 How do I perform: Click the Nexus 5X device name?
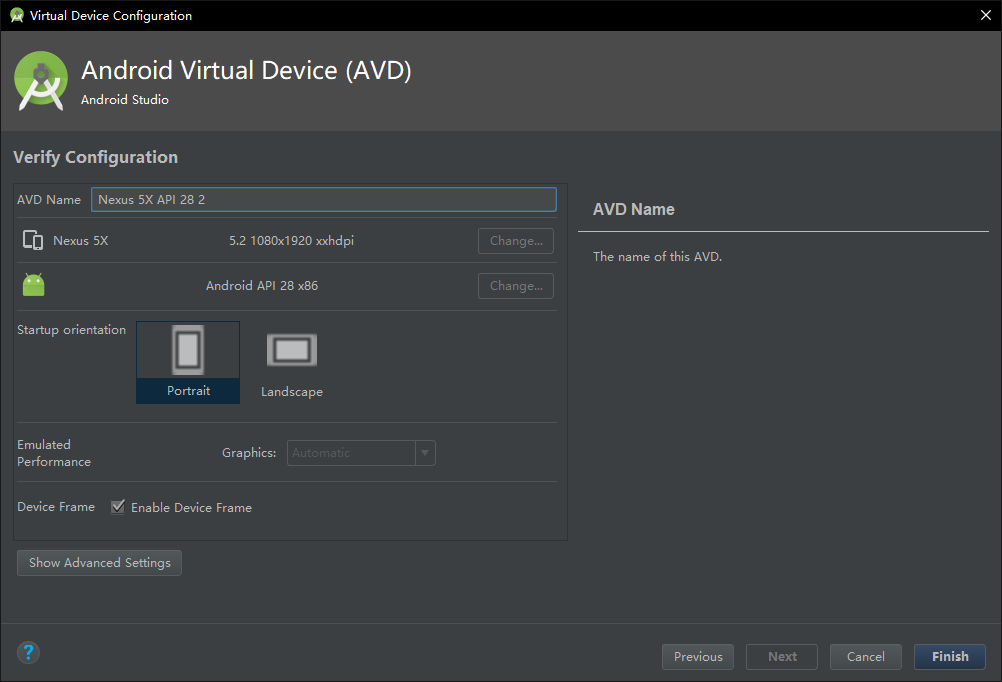click(x=81, y=241)
